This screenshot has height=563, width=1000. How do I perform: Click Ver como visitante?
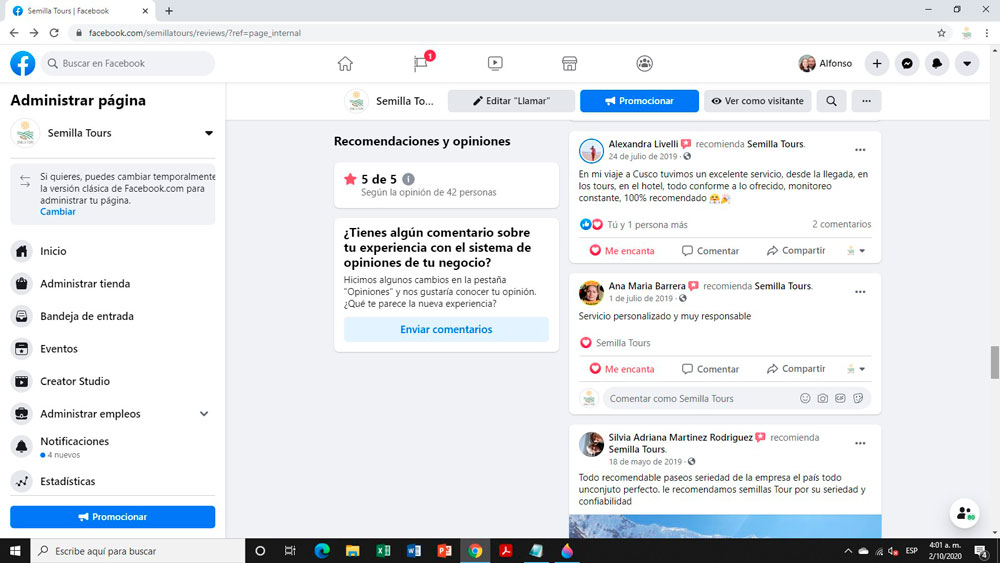pos(758,101)
